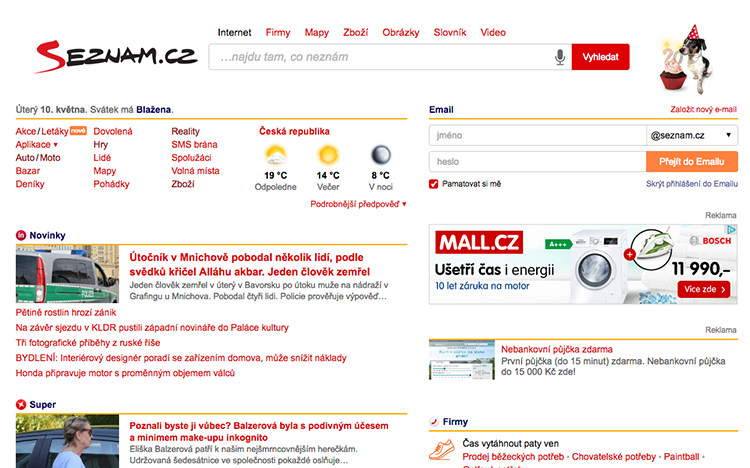Open the Dovolená link
This screenshot has width=750, height=468.
(x=113, y=131)
